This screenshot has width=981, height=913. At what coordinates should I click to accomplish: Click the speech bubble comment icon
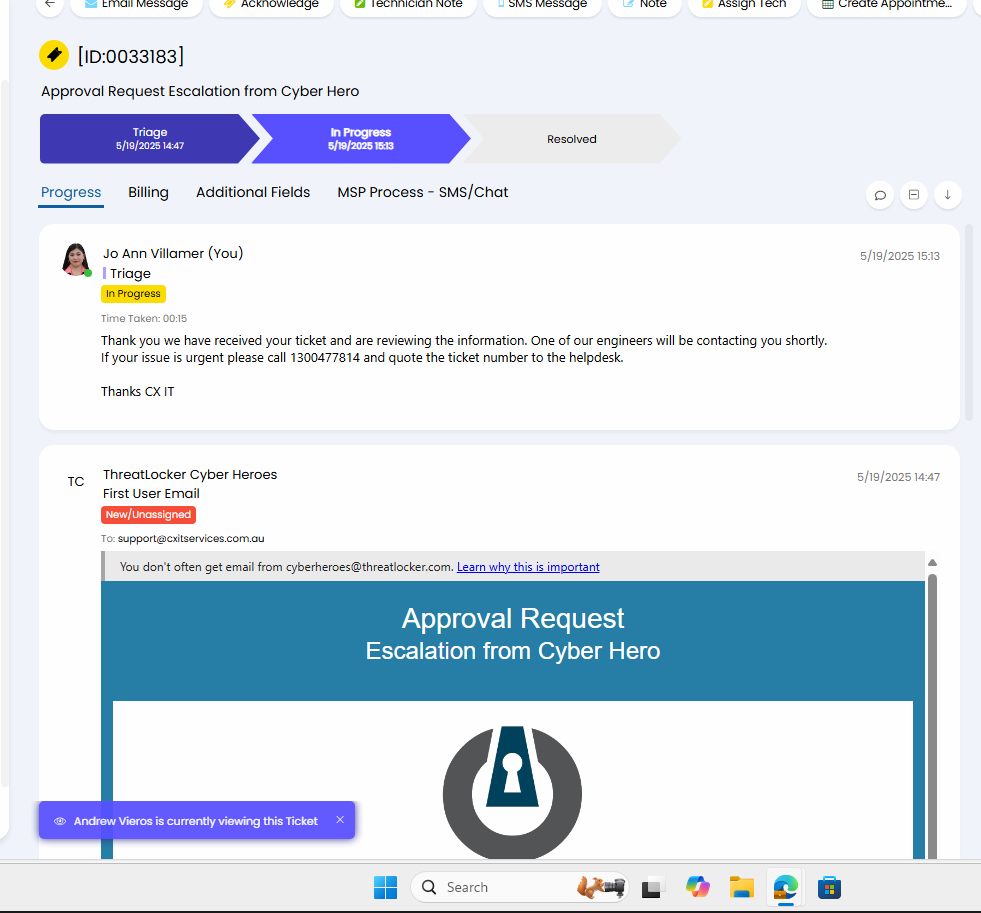click(x=880, y=195)
